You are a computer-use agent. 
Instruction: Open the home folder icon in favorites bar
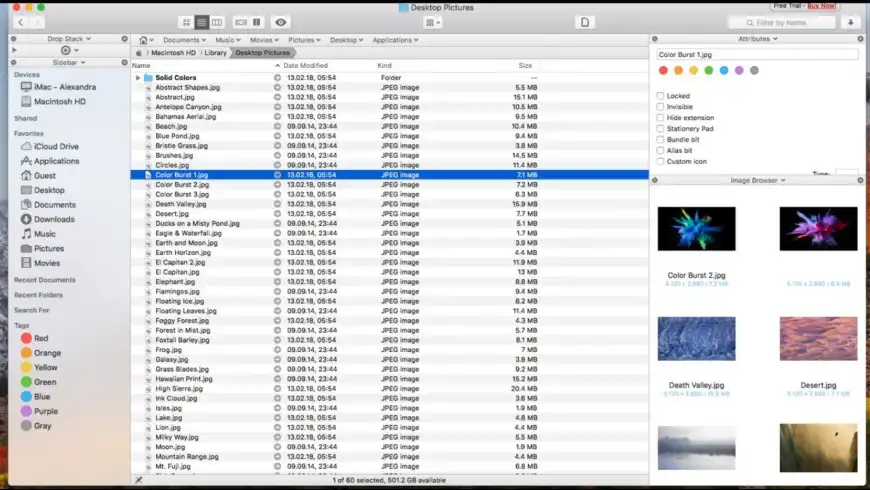[x=144, y=40]
